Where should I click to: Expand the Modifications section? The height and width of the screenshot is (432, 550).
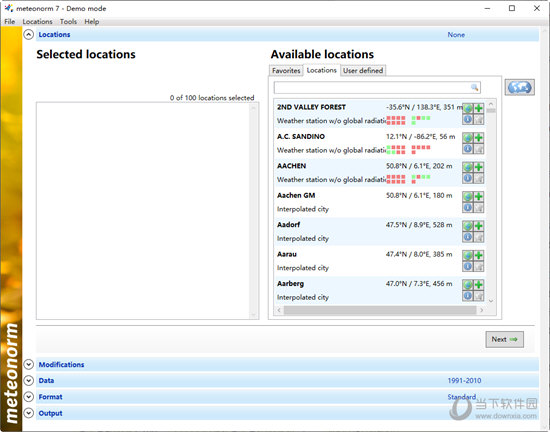28,364
